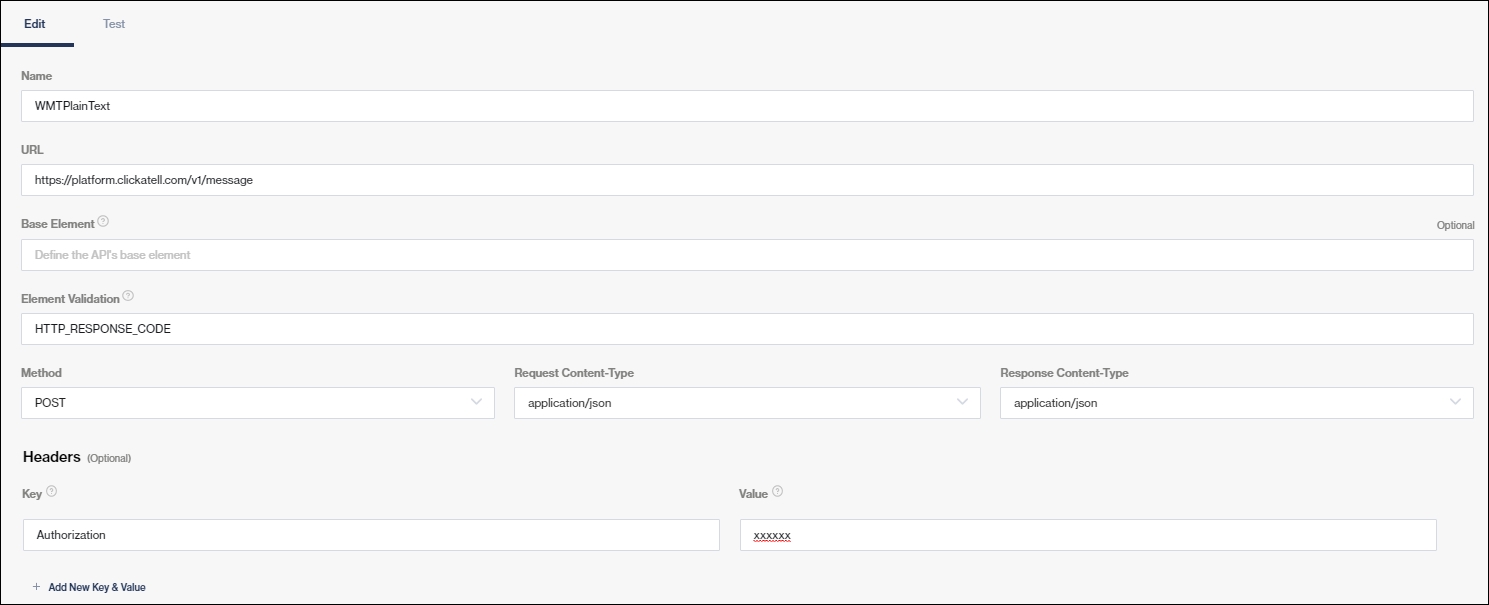Focus the empty Base Element input

pyautogui.click(x=746, y=255)
